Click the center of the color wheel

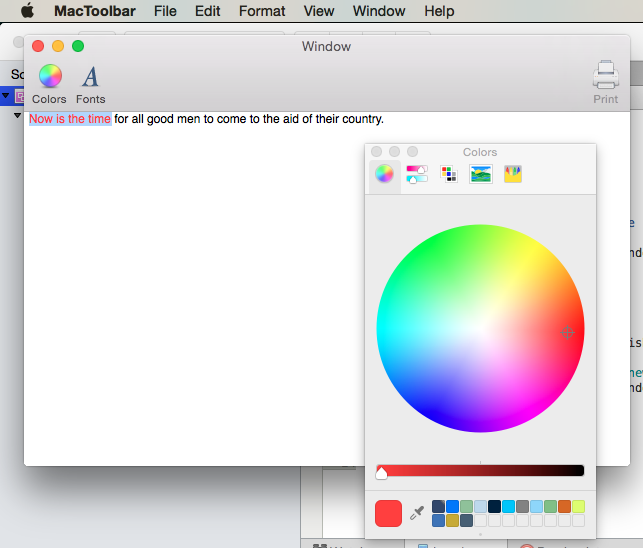pyautogui.click(x=480, y=329)
